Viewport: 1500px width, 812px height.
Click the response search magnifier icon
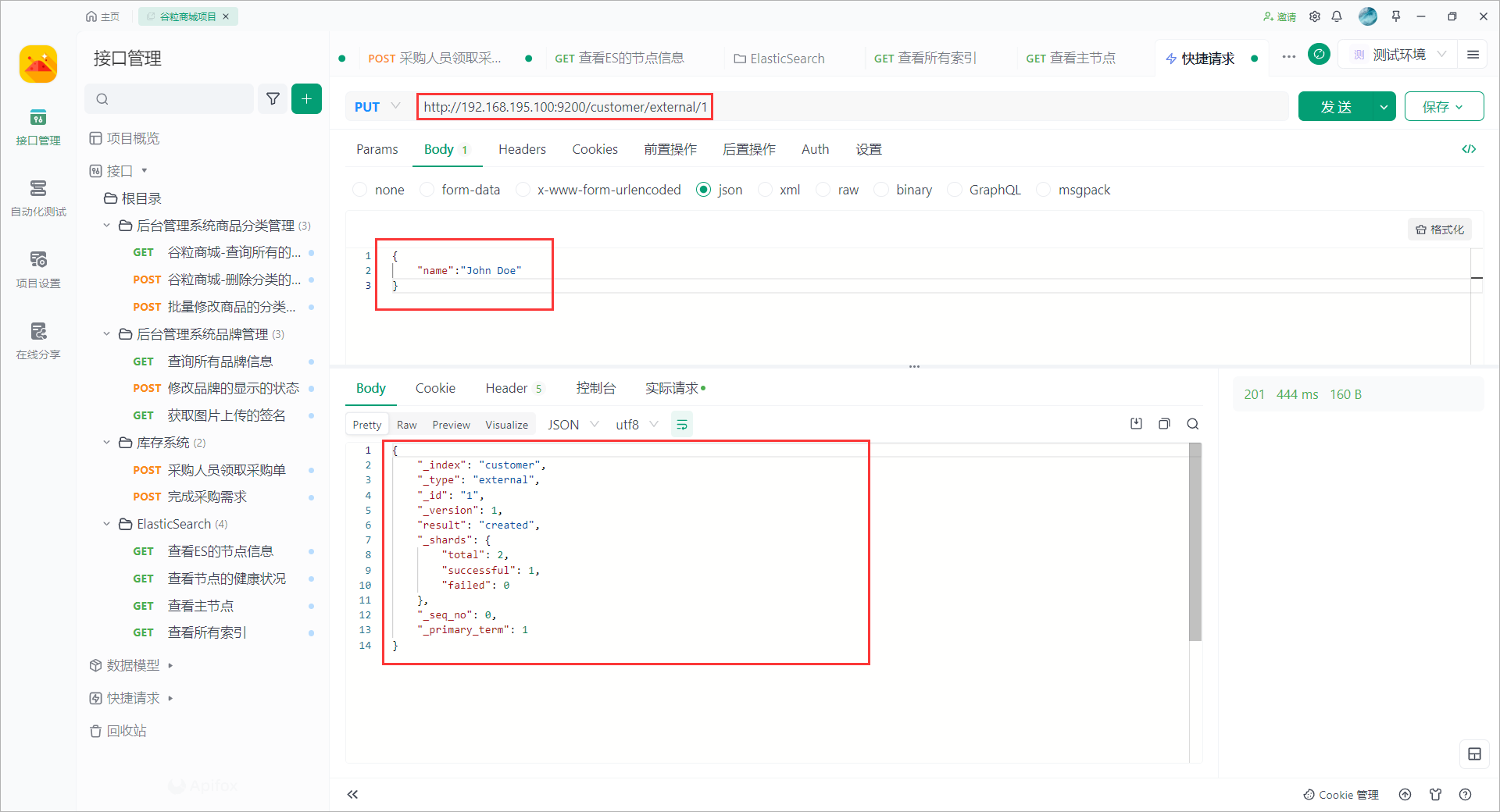click(x=1192, y=424)
